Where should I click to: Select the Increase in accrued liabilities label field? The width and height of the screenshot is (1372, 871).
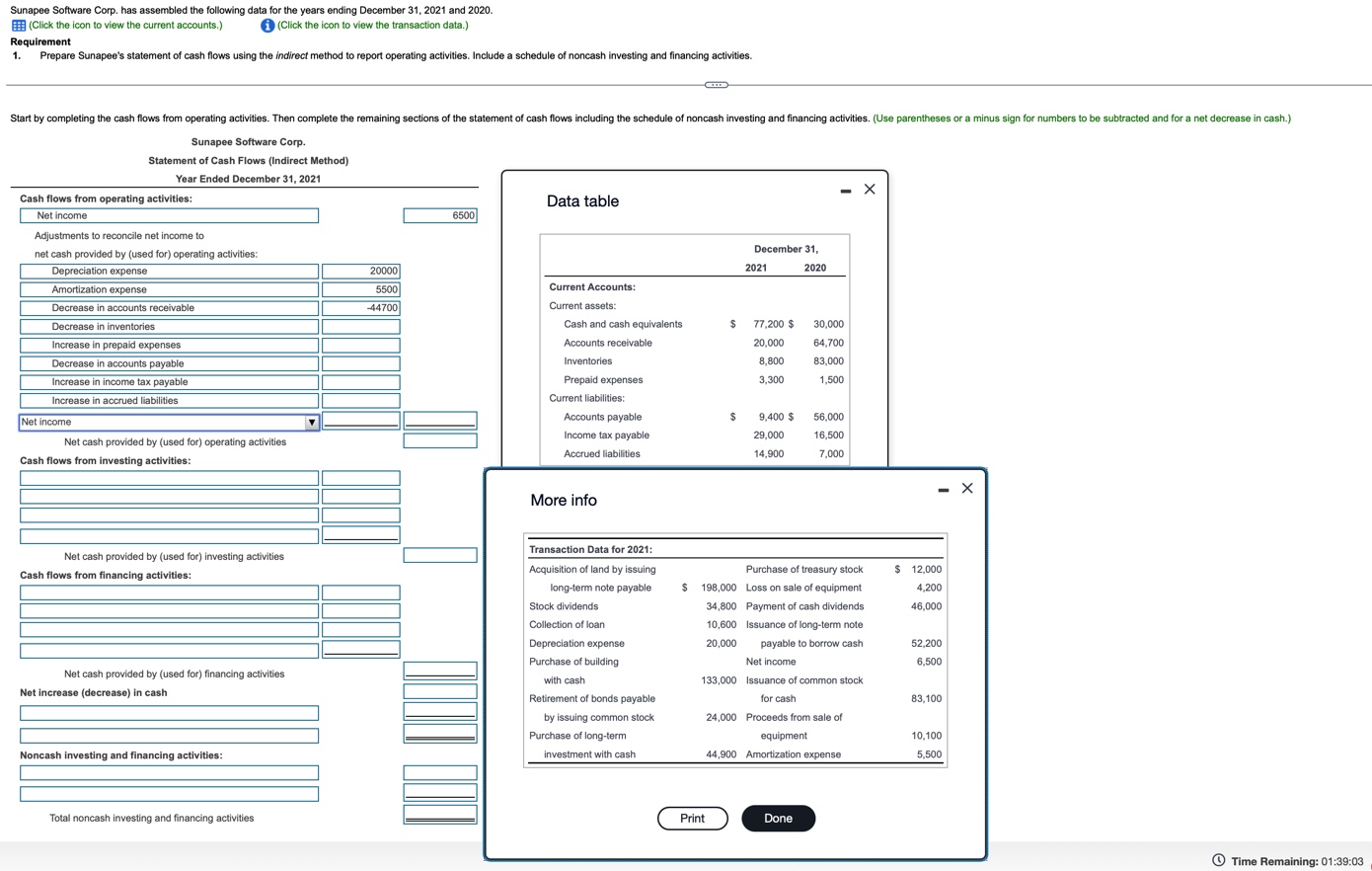click(x=170, y=401)
